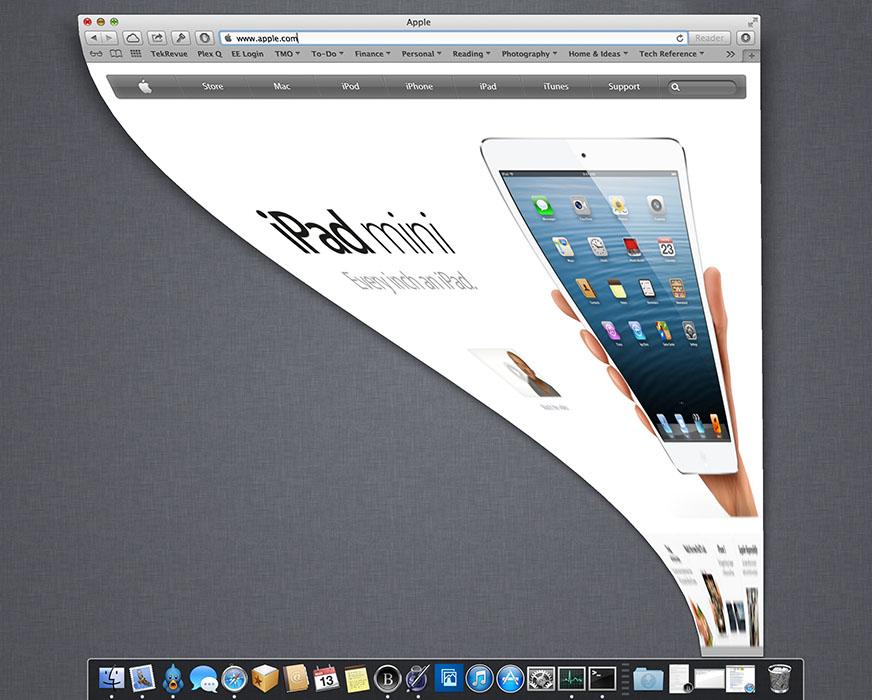872x700 pixels.
Task: Expand the Photography bookmarks dropdown
Action: coord(529,54)
